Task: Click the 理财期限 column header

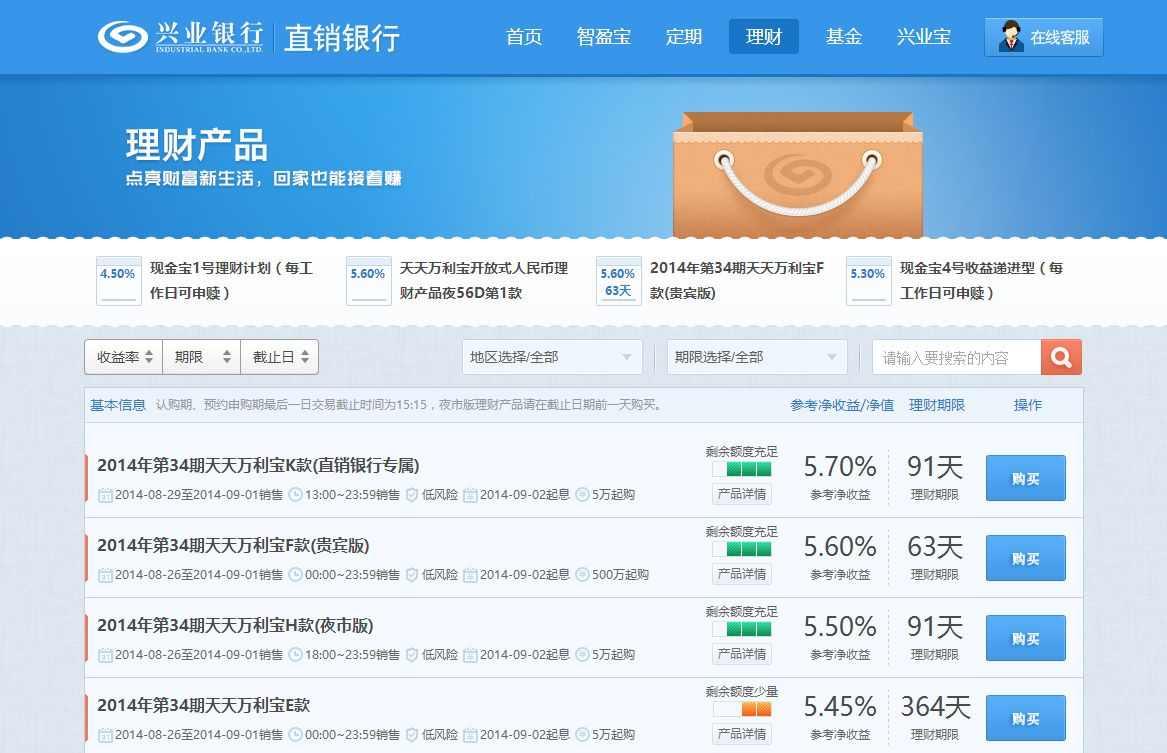Action: tap(937, 405)
